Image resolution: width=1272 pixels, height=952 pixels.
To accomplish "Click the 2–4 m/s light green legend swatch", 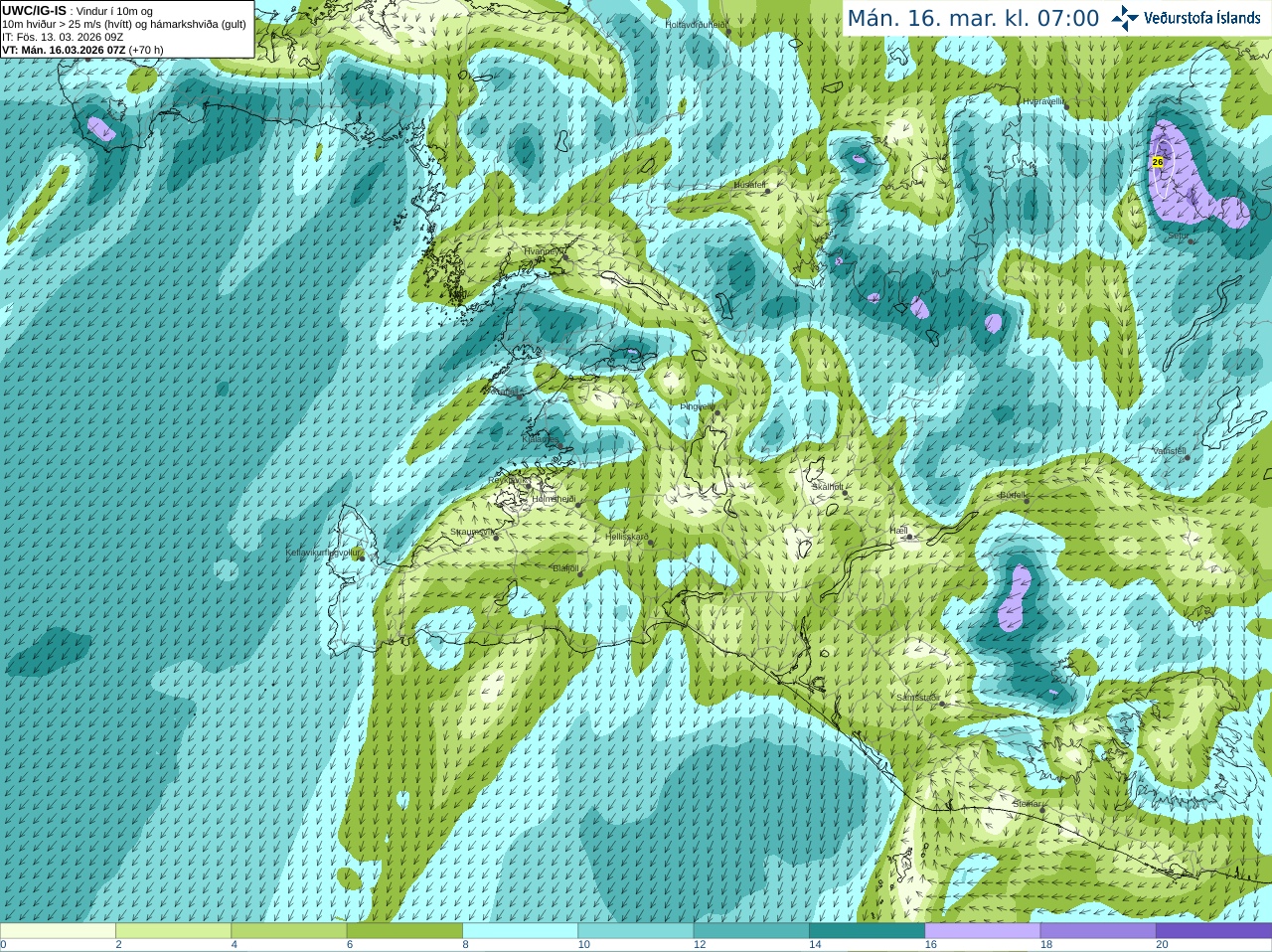I will (173, 931).
